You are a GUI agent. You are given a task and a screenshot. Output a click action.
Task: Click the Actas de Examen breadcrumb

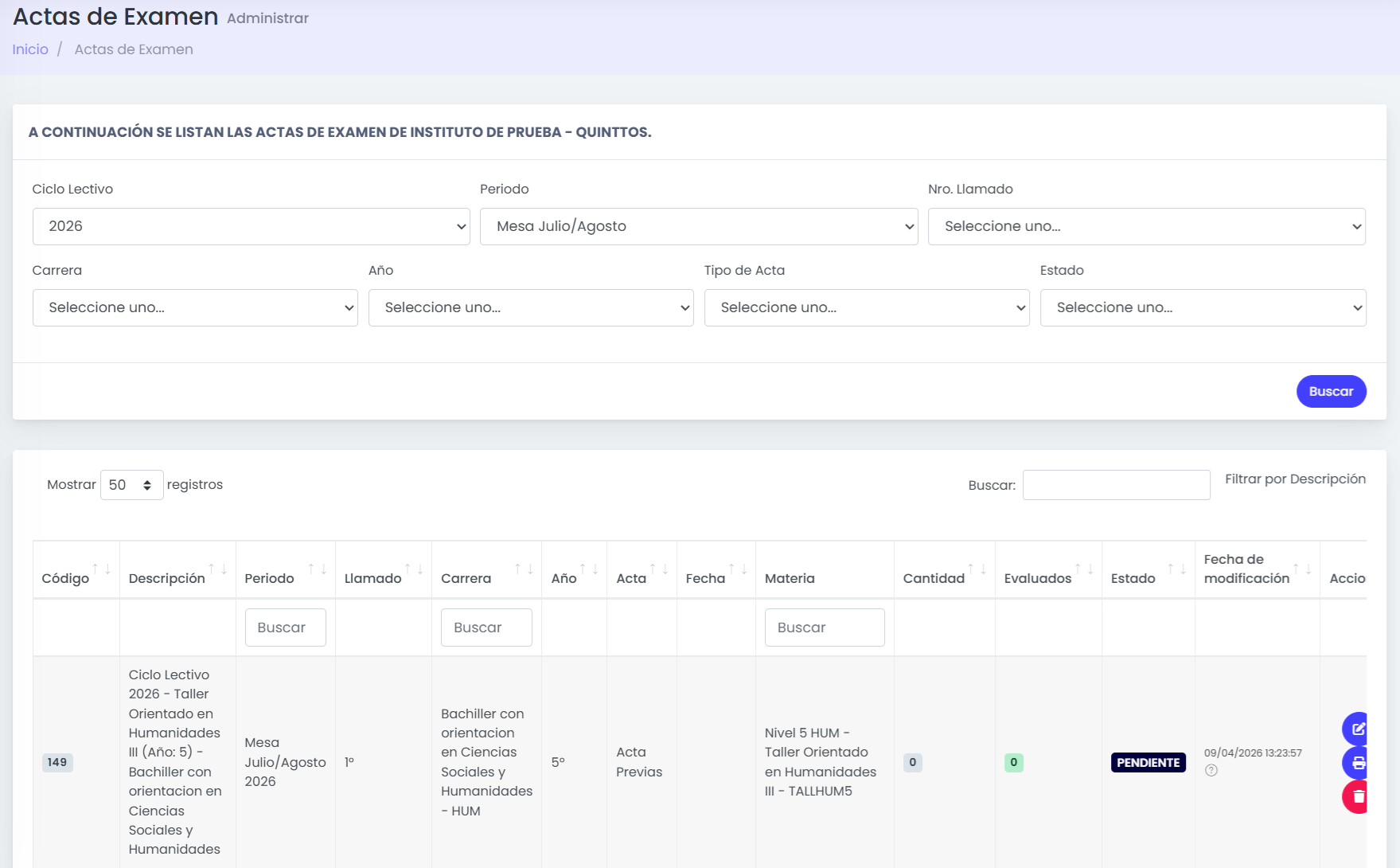(x=134, y=49)
